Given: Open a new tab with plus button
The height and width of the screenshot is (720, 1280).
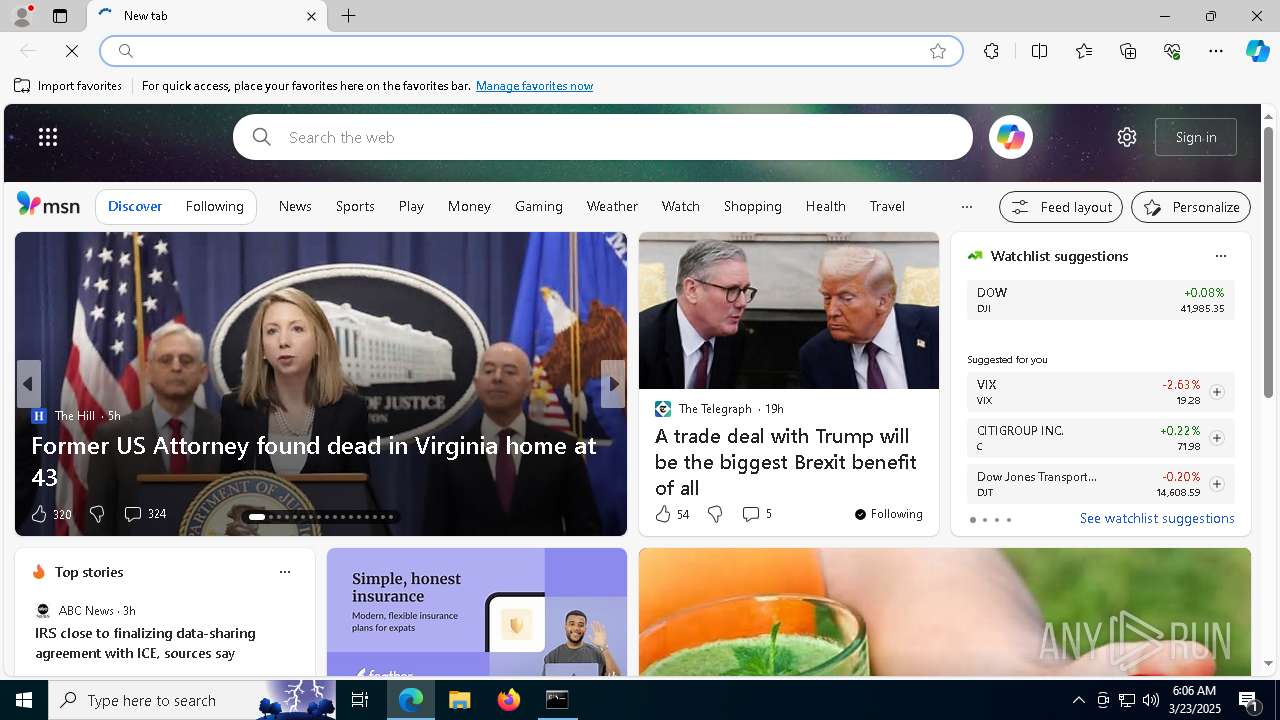Looking at the screenshot, I should (348, 16).
